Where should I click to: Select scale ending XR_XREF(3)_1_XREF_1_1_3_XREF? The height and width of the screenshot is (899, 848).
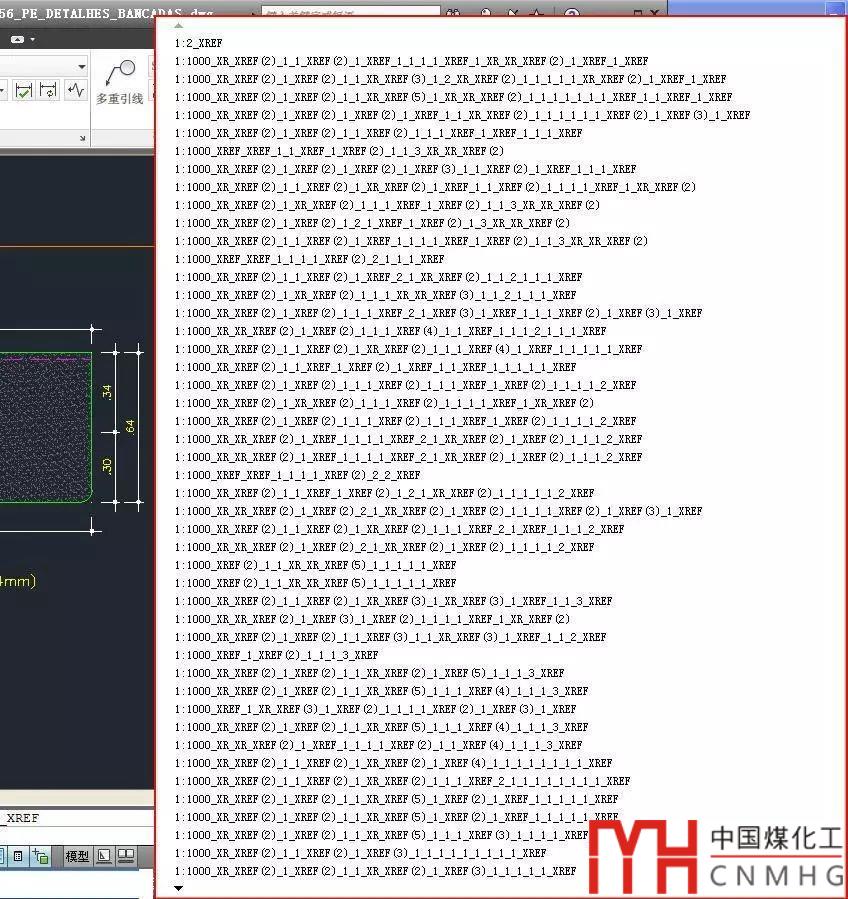(x=393, y=601)
